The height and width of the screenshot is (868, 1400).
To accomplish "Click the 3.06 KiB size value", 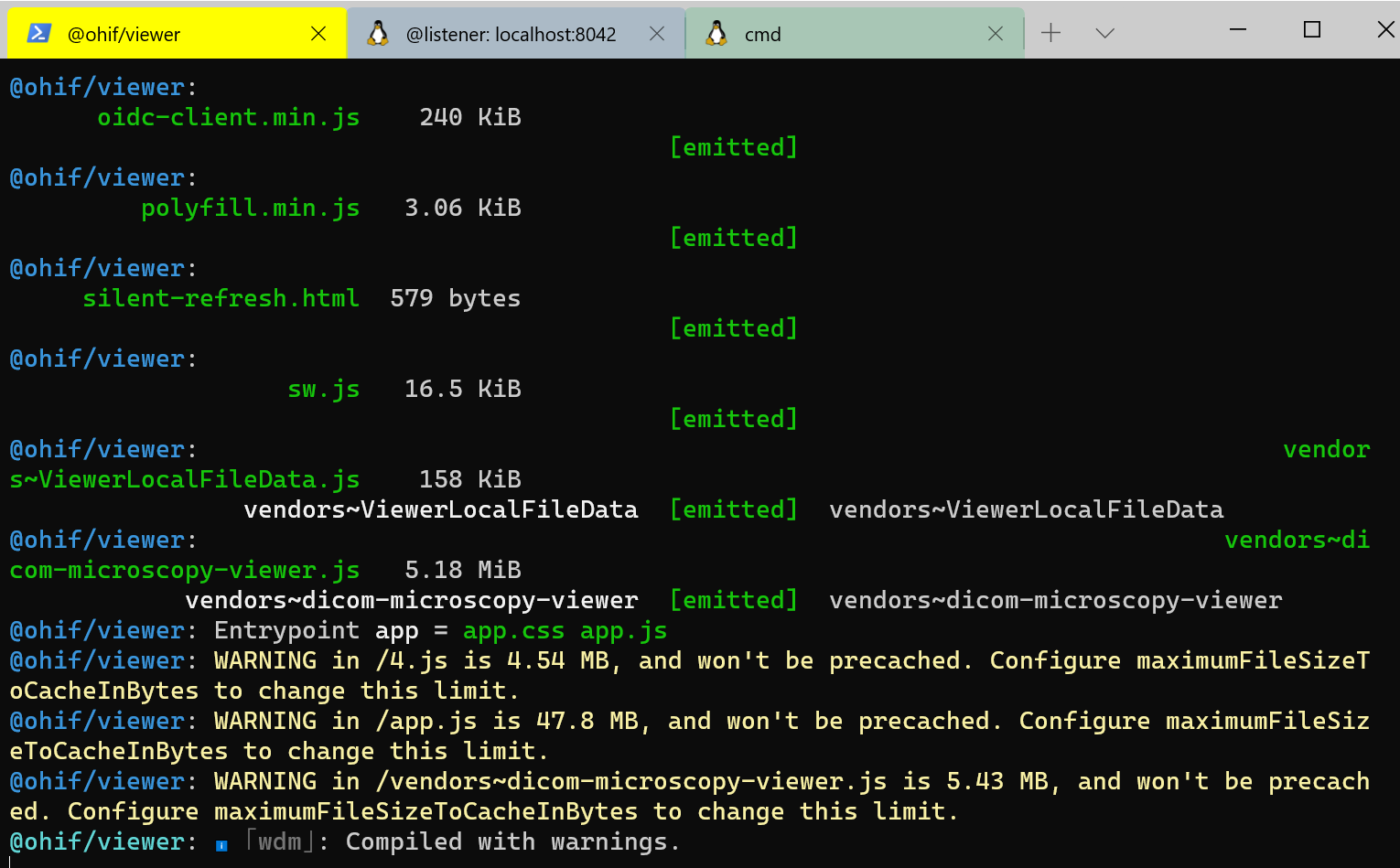I will (463, 208).
